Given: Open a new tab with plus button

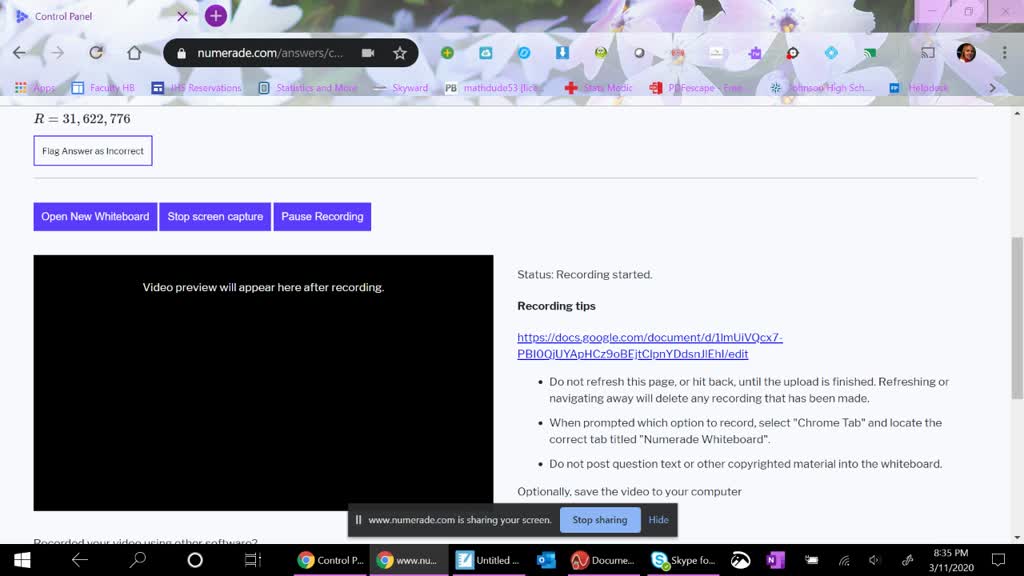Looking at the screenshot, I should (x=215, y=16).
